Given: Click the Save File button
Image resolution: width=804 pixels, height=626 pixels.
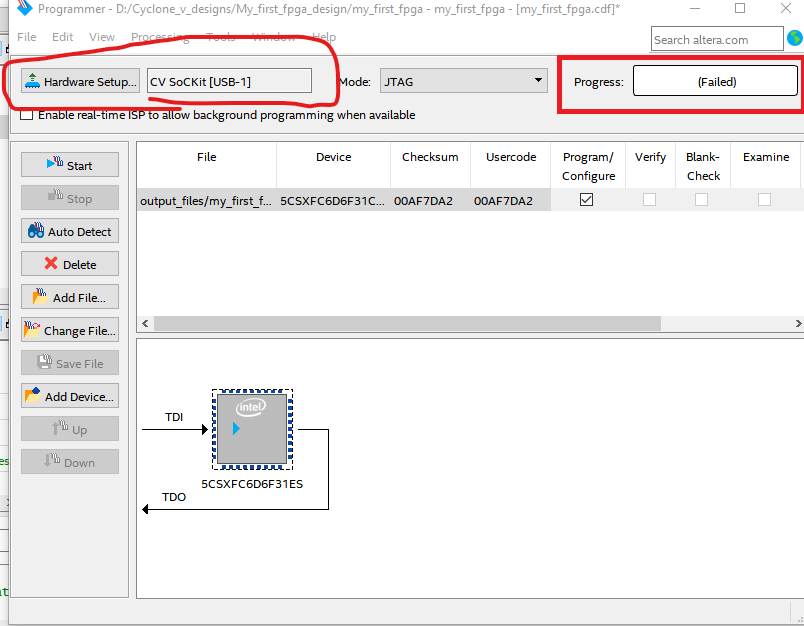Looking at the screenshot, I should 70,363.
